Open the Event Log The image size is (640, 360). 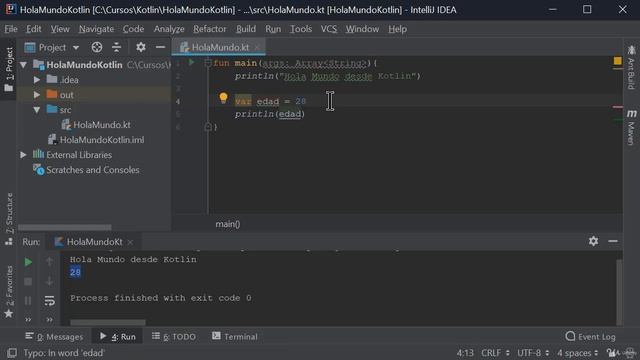tap(590, 337)
